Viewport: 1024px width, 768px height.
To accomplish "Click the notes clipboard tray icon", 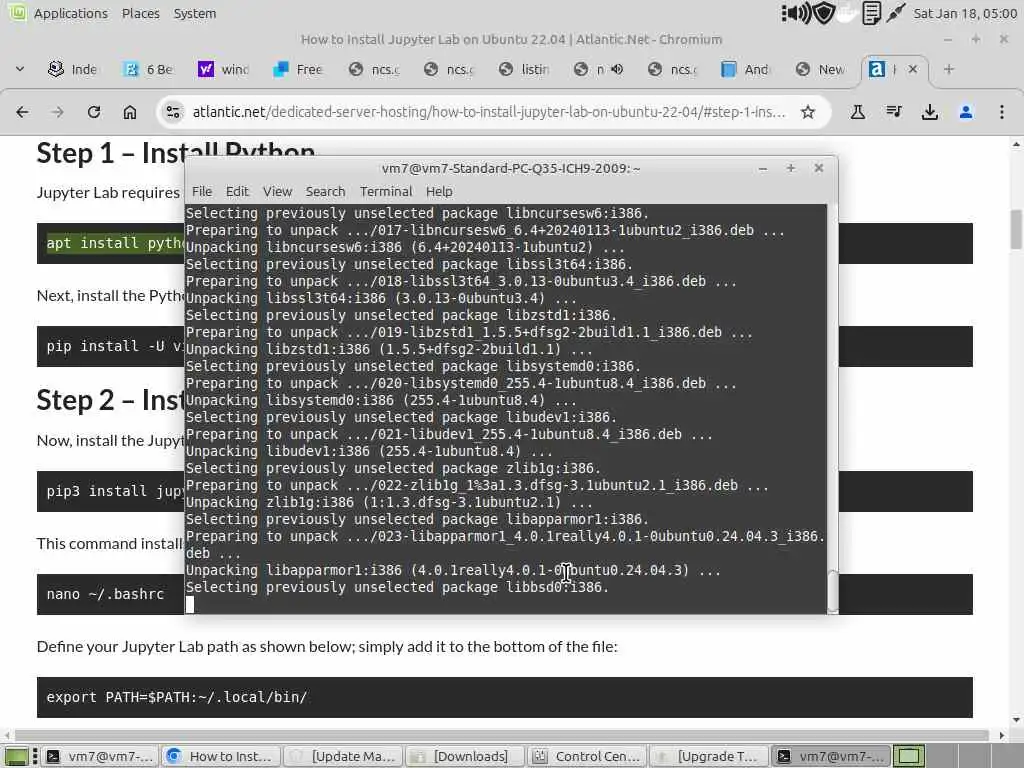I will coord(871,13).
